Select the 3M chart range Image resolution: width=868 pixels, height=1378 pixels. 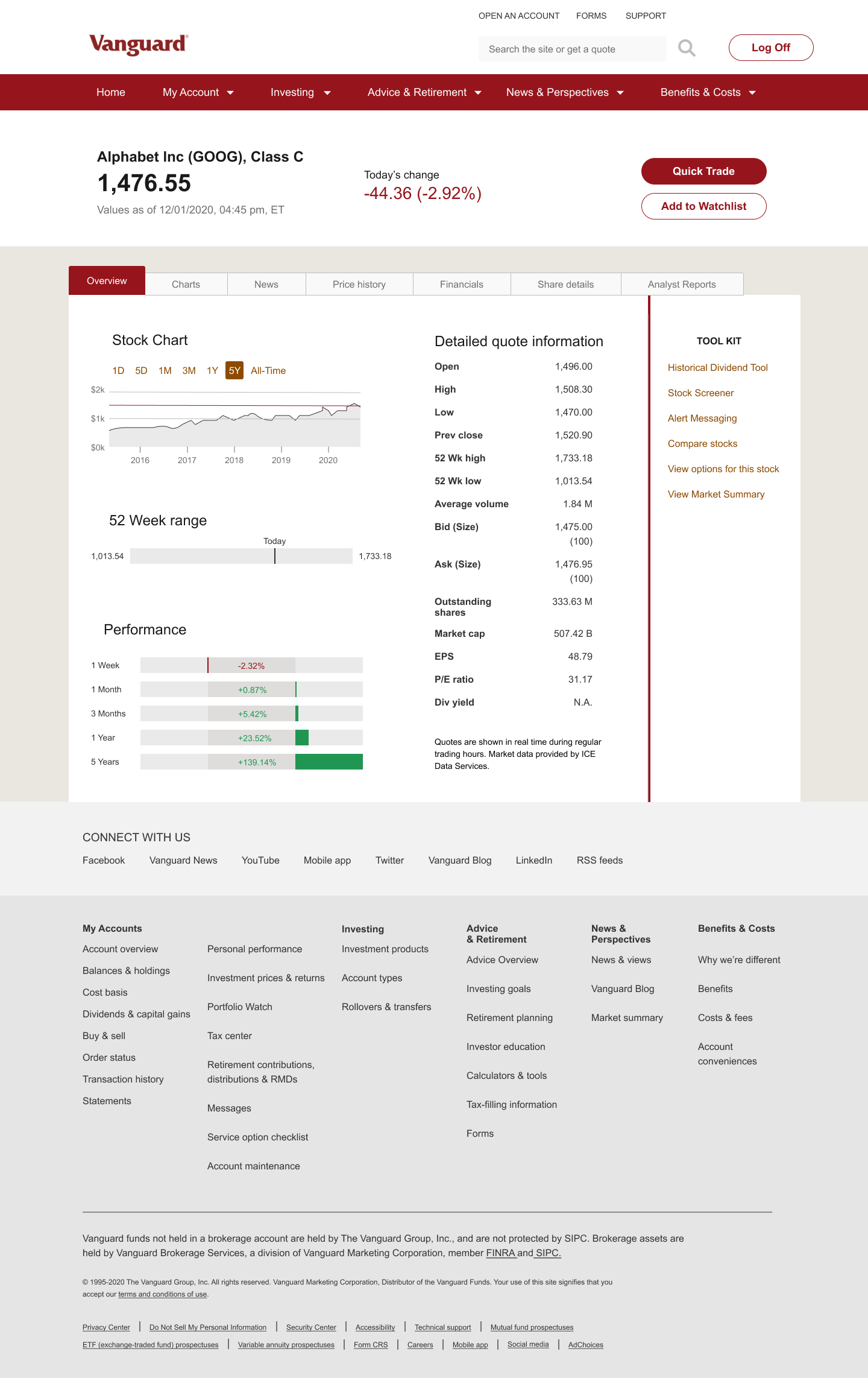[x=189, y=370]
